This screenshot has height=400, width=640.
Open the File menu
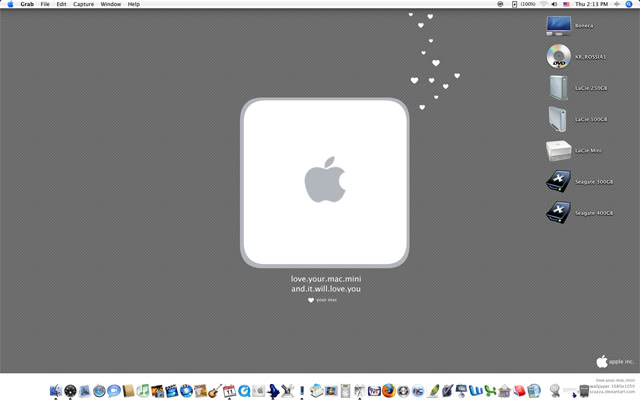[x=45, y=4]
